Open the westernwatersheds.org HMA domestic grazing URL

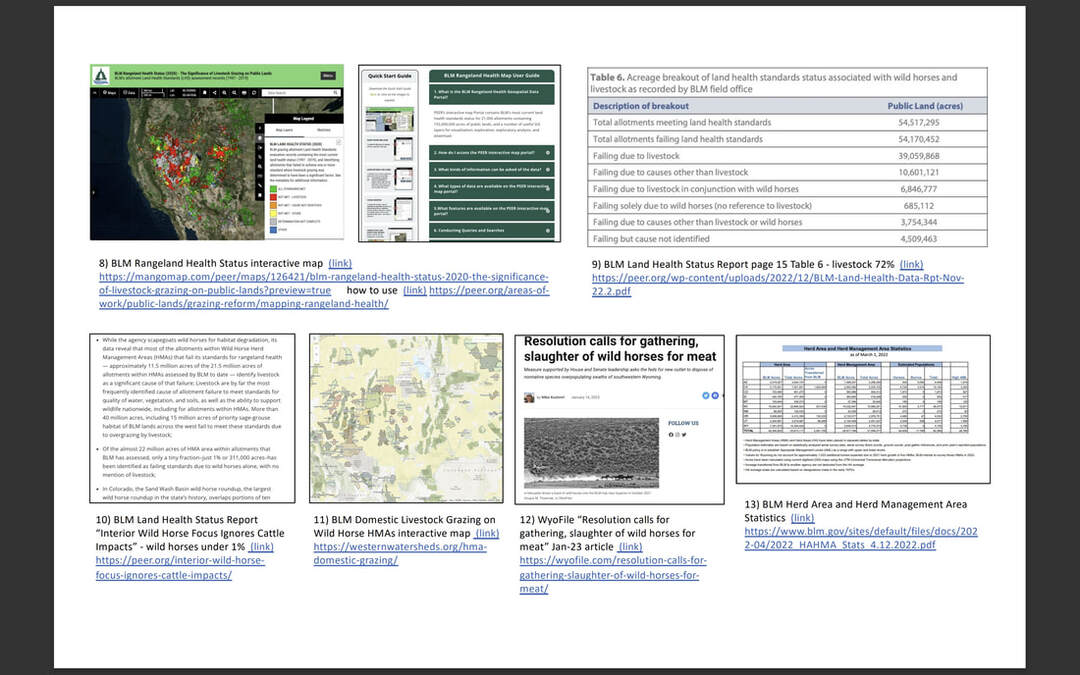355,560
